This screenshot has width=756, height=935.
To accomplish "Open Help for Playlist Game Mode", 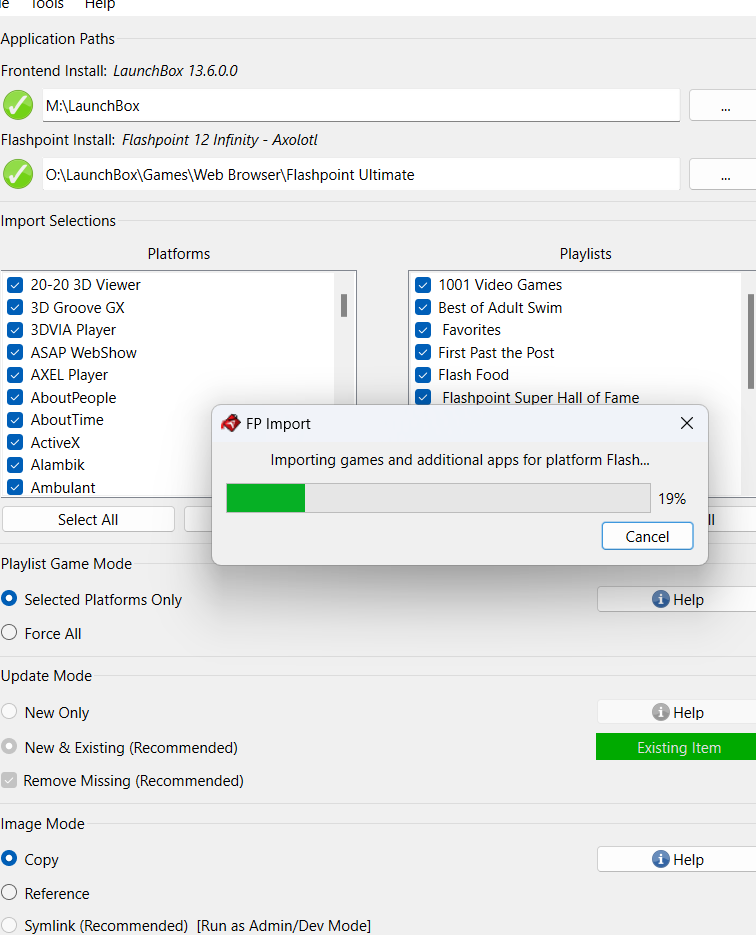I will [677, 599].
